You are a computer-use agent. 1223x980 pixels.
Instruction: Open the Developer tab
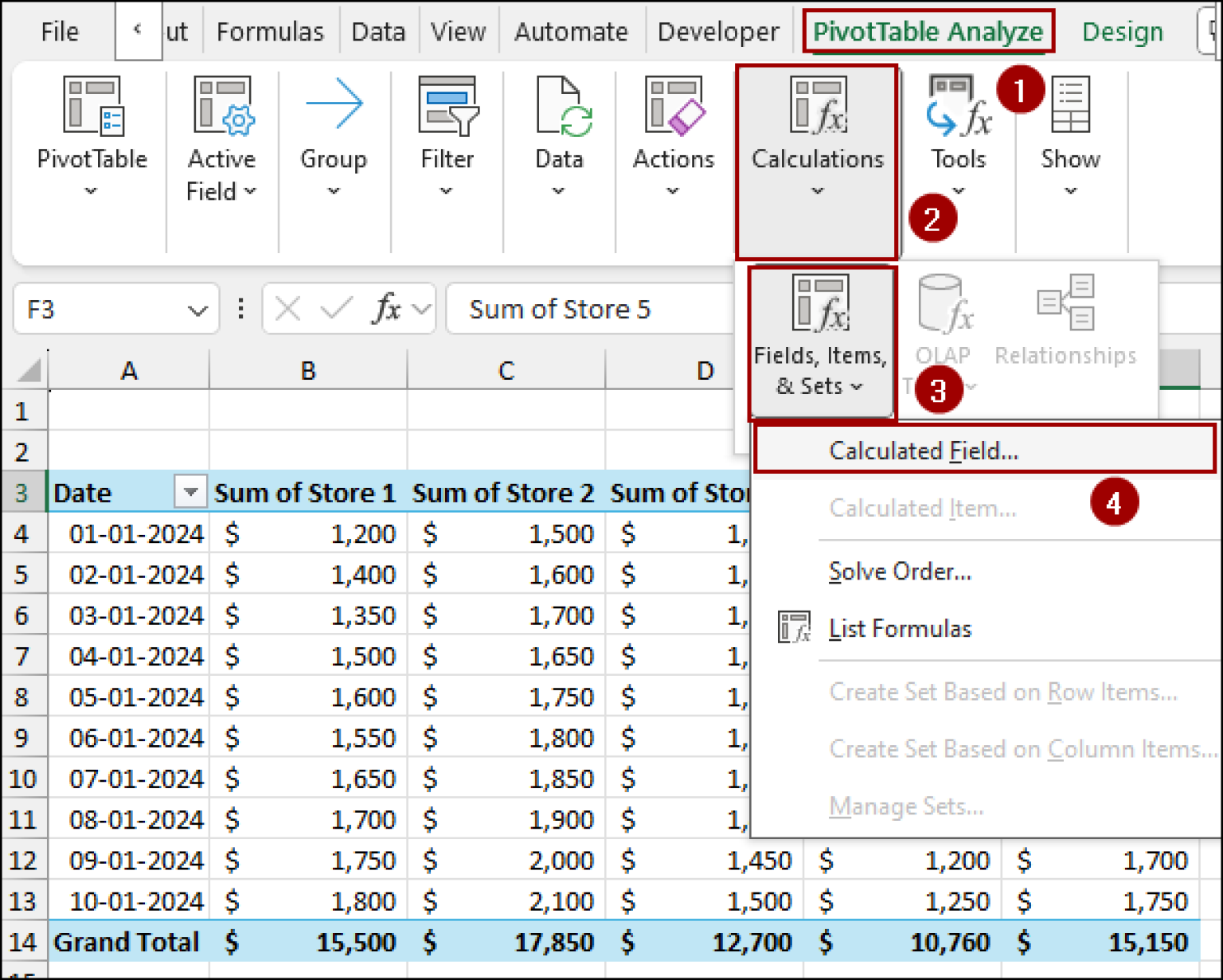[717, 32]
